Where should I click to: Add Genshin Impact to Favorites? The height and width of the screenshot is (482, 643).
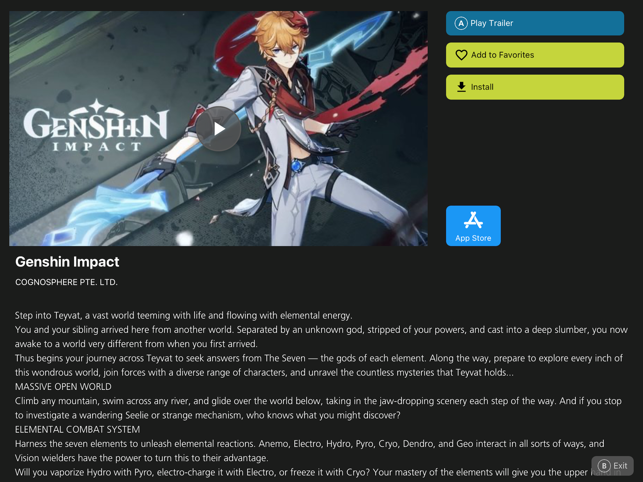pyautogui.click(x=535, y=55)
